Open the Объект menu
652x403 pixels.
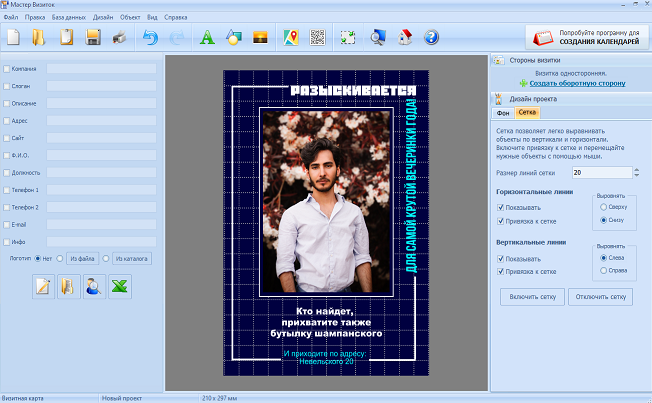point(130,17)
